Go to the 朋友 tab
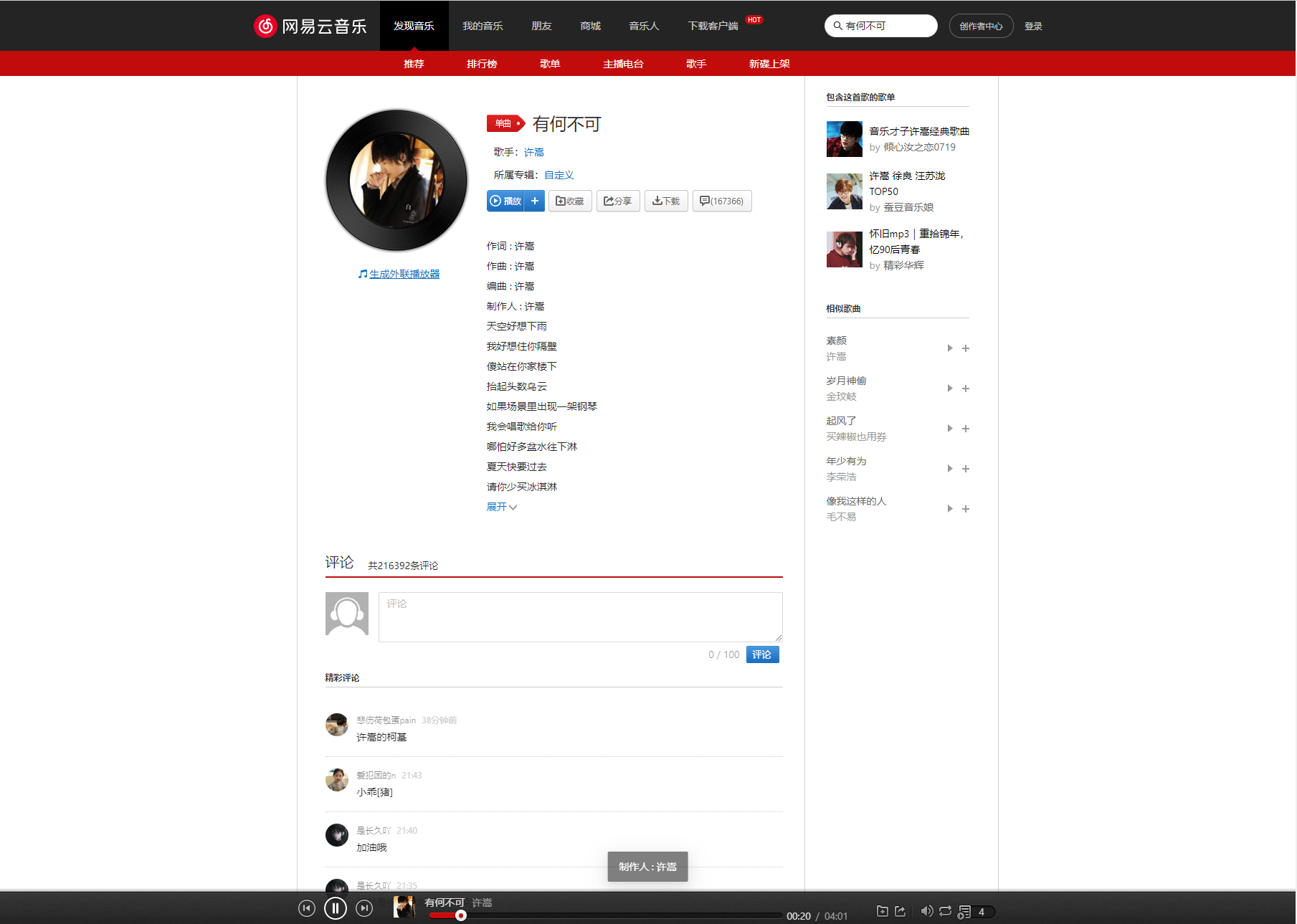Screen dimensions: 1297x924 pos(541,26)
